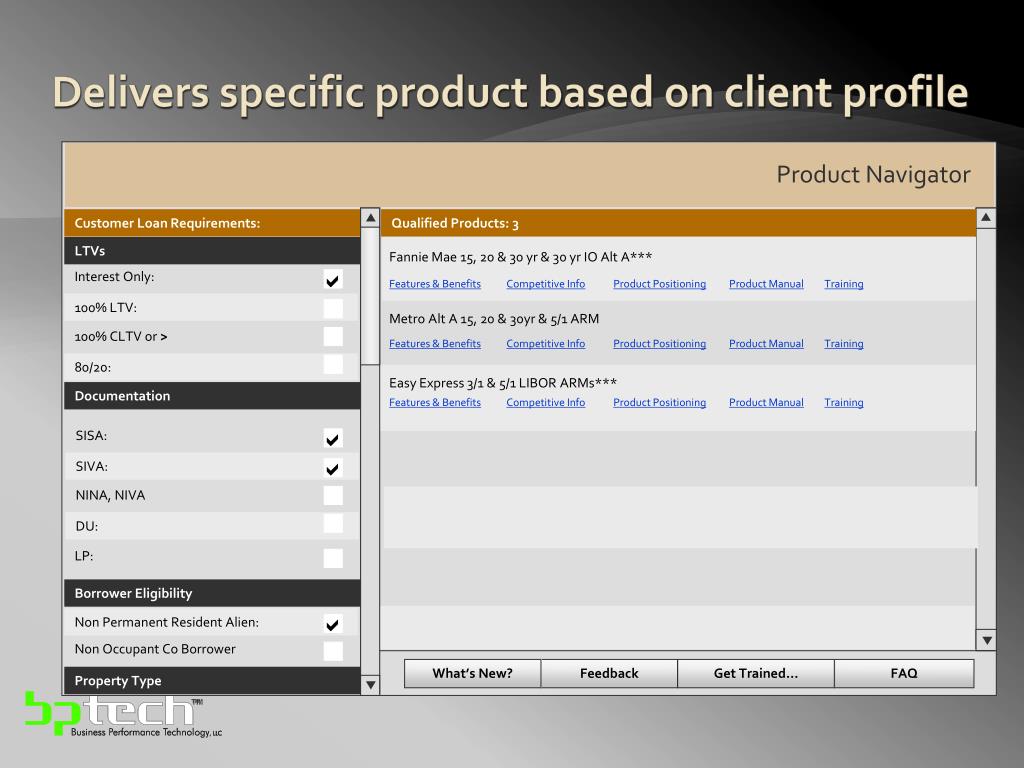Click the Get Trained... button
The width and height of the screenshot is (1024, 768).
756,673
